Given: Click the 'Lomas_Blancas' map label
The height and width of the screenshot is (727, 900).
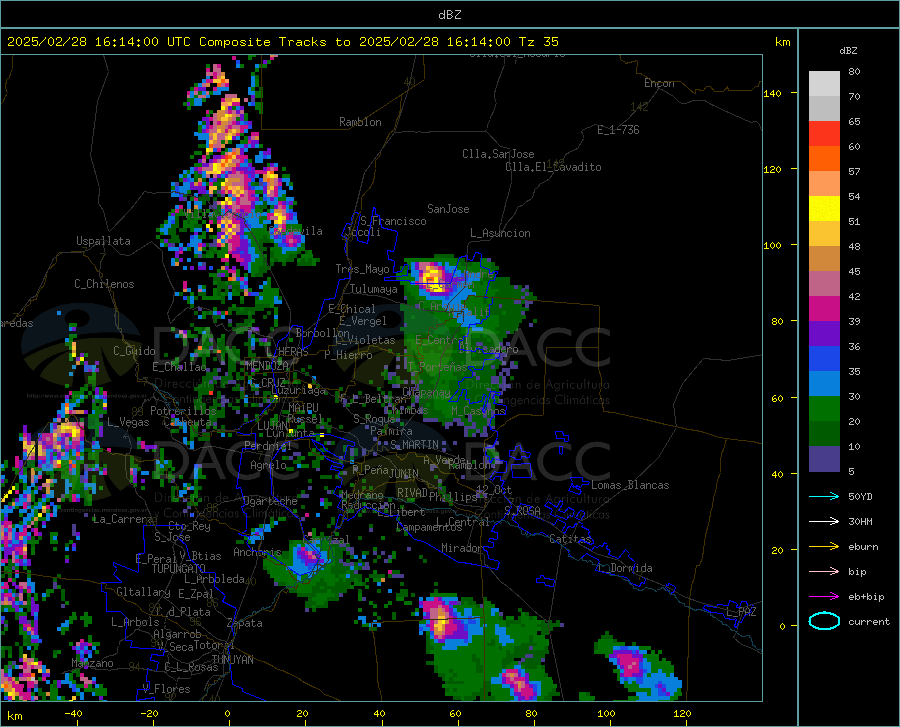Looking at the screenshot, I should 630,485.
